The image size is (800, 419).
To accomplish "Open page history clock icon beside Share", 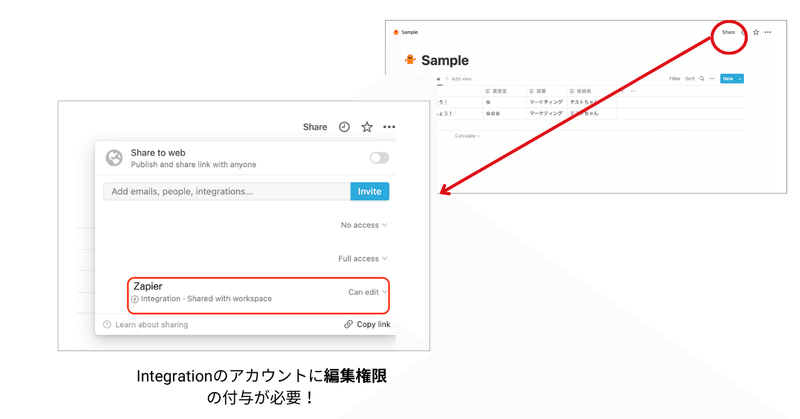I will 344,127.
